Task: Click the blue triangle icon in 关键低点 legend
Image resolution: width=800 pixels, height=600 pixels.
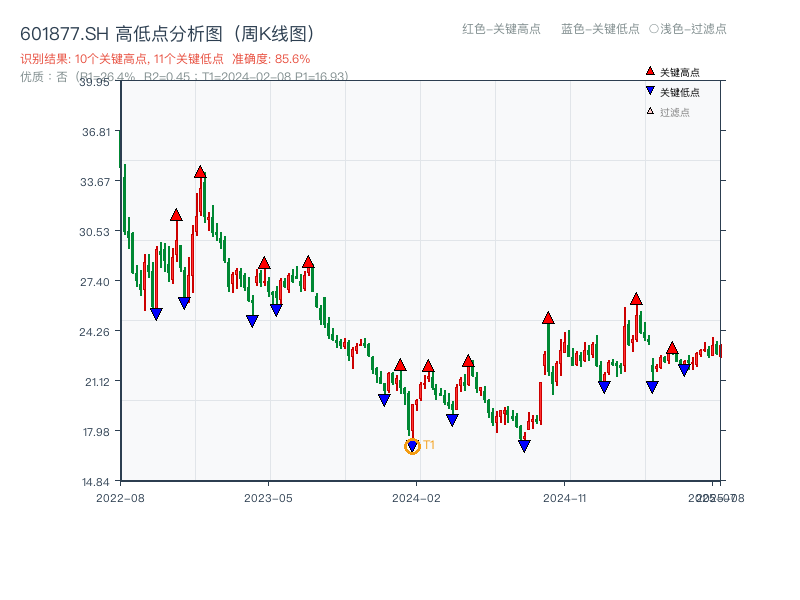Action: coord(650,91)
